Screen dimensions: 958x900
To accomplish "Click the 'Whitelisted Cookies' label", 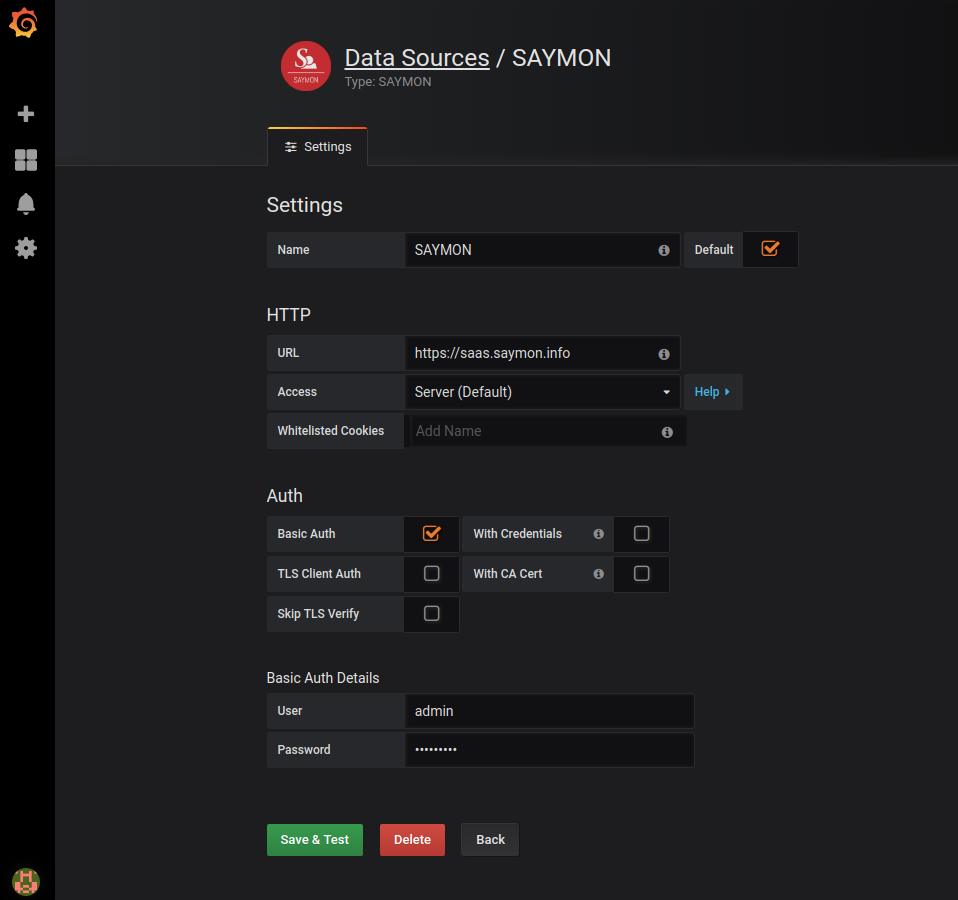I will (331, 431).
